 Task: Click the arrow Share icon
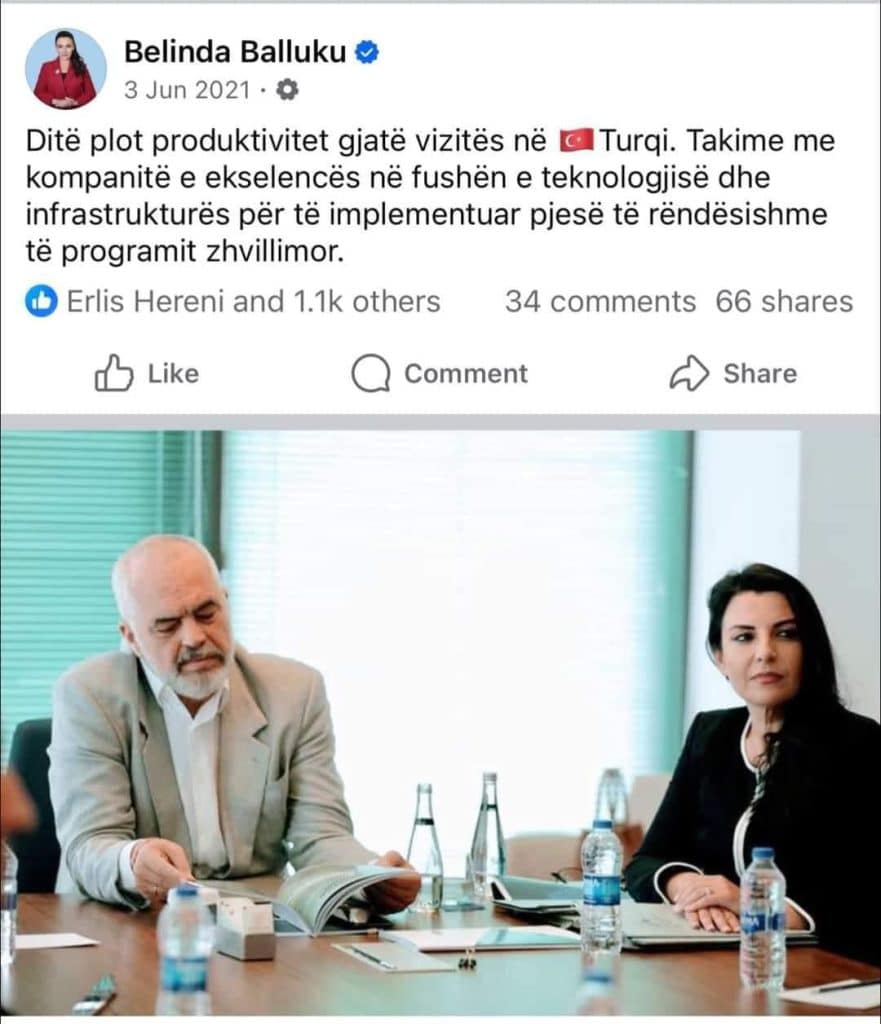click(689, 373)
